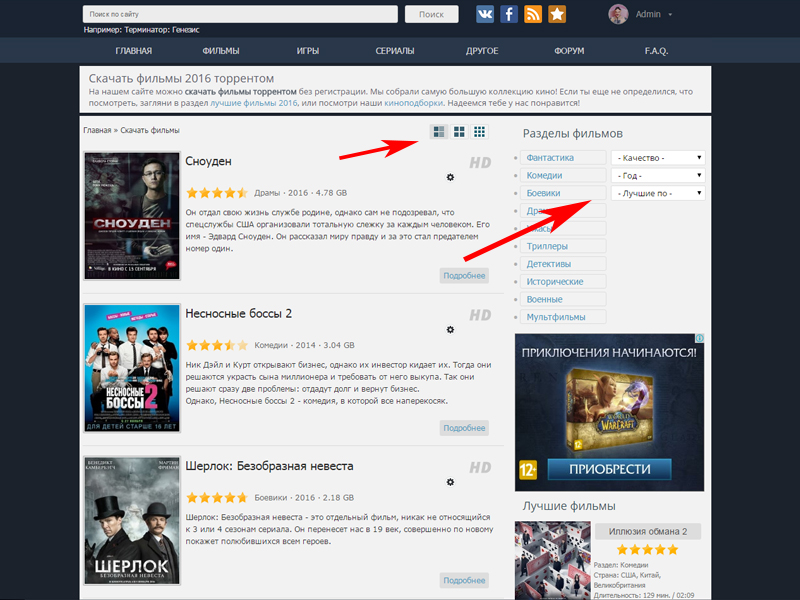Click ПРИОБРЕСТИ on the Warcraft ad

[610, 469]
